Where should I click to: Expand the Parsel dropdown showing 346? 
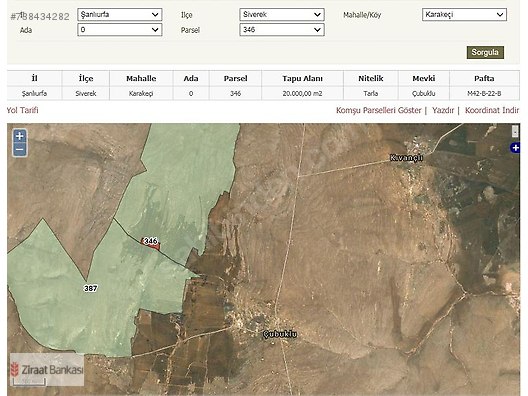tap(282, 30)
